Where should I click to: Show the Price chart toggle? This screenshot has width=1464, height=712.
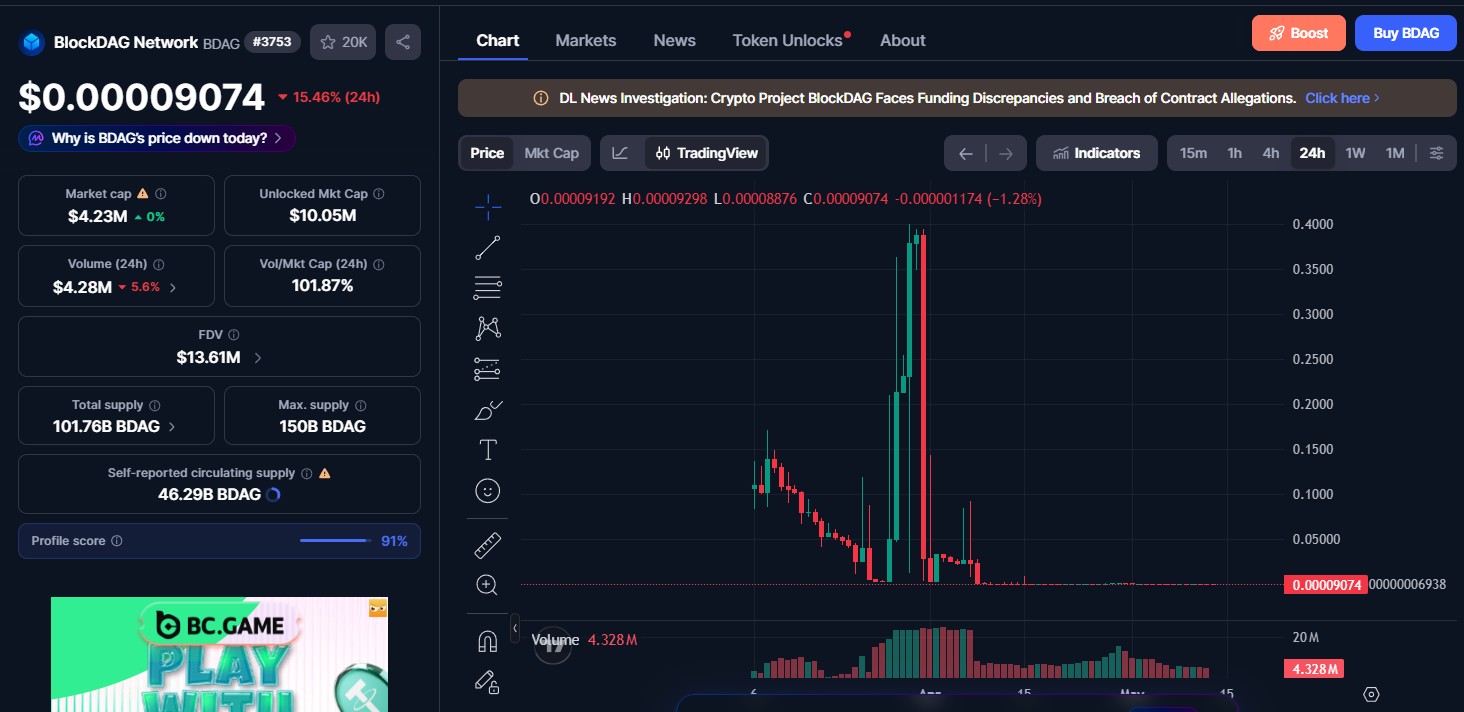pos(487,153)
